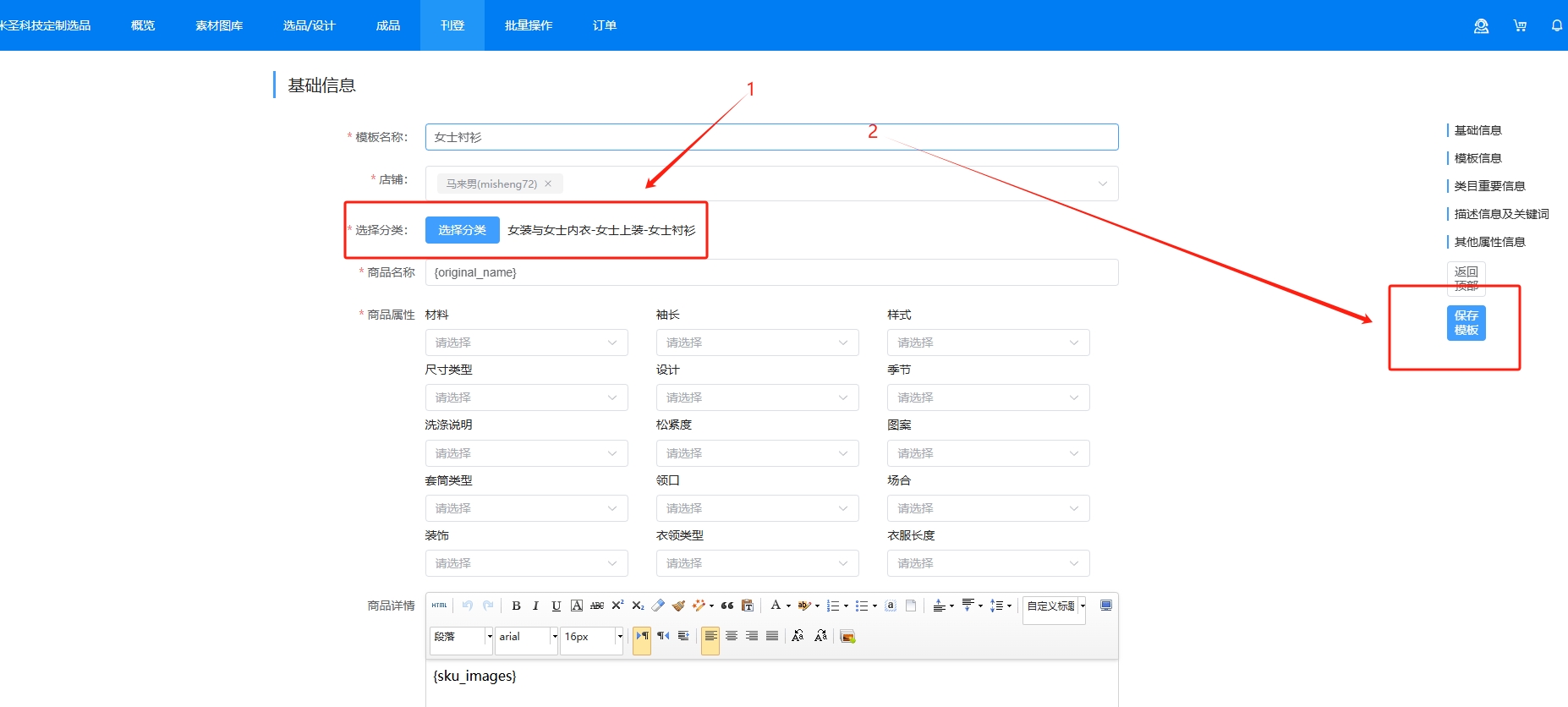Open the 批量操作 navigation tab
The width and height of the screenshot is (1568, 707).
tap(529, 25)
